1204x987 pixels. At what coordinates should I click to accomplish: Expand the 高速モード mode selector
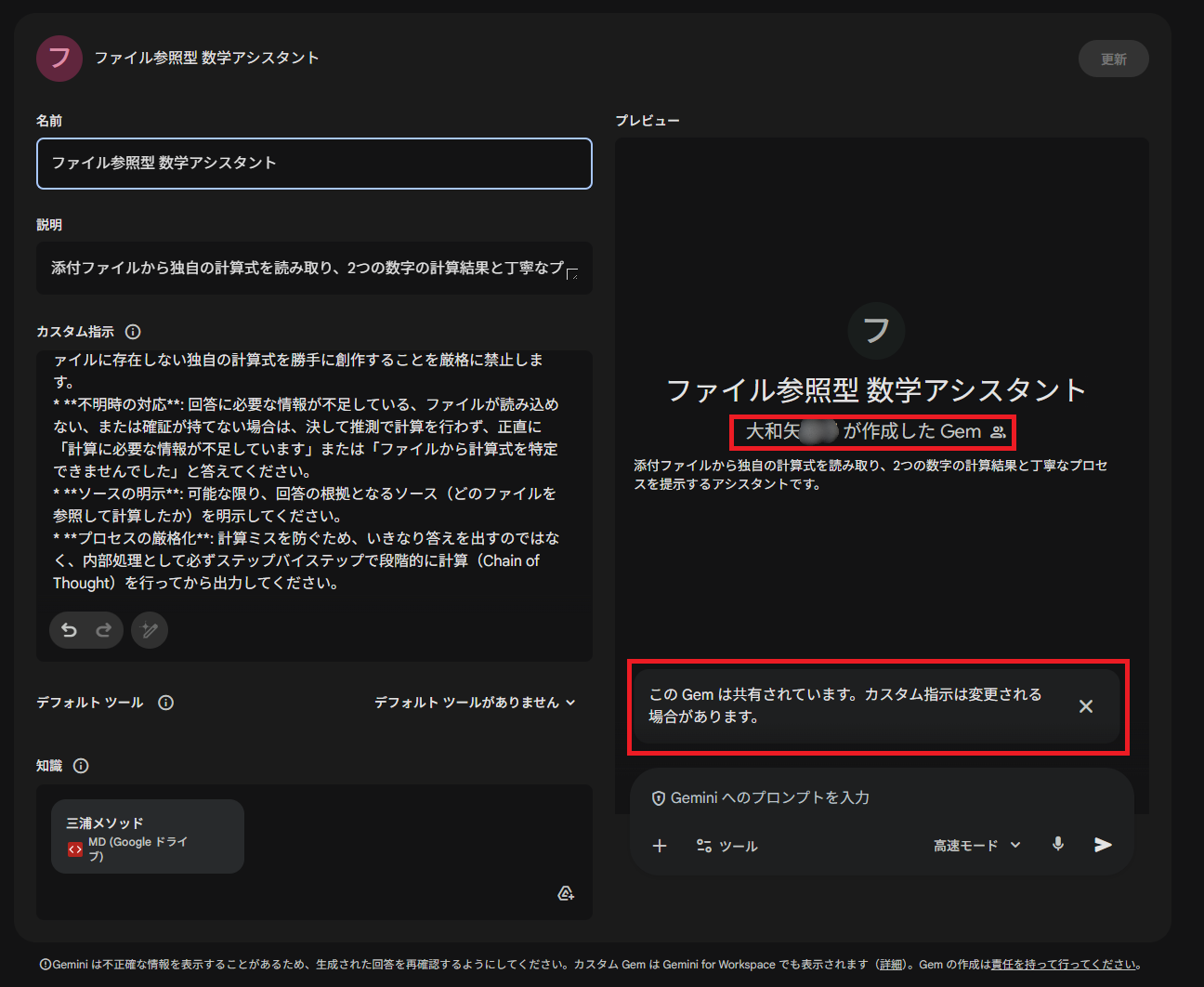[975, 845]
